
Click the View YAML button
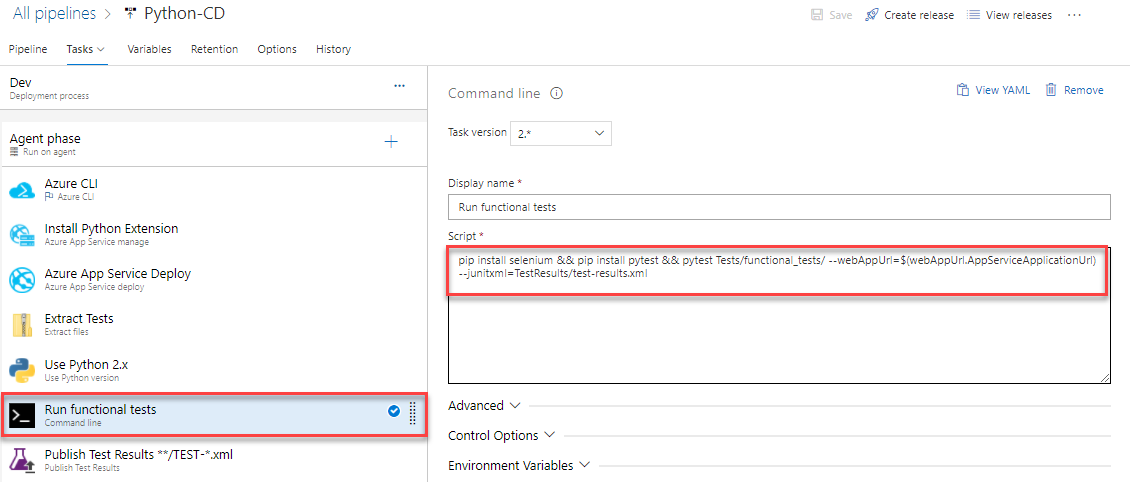tap(993, 90)
